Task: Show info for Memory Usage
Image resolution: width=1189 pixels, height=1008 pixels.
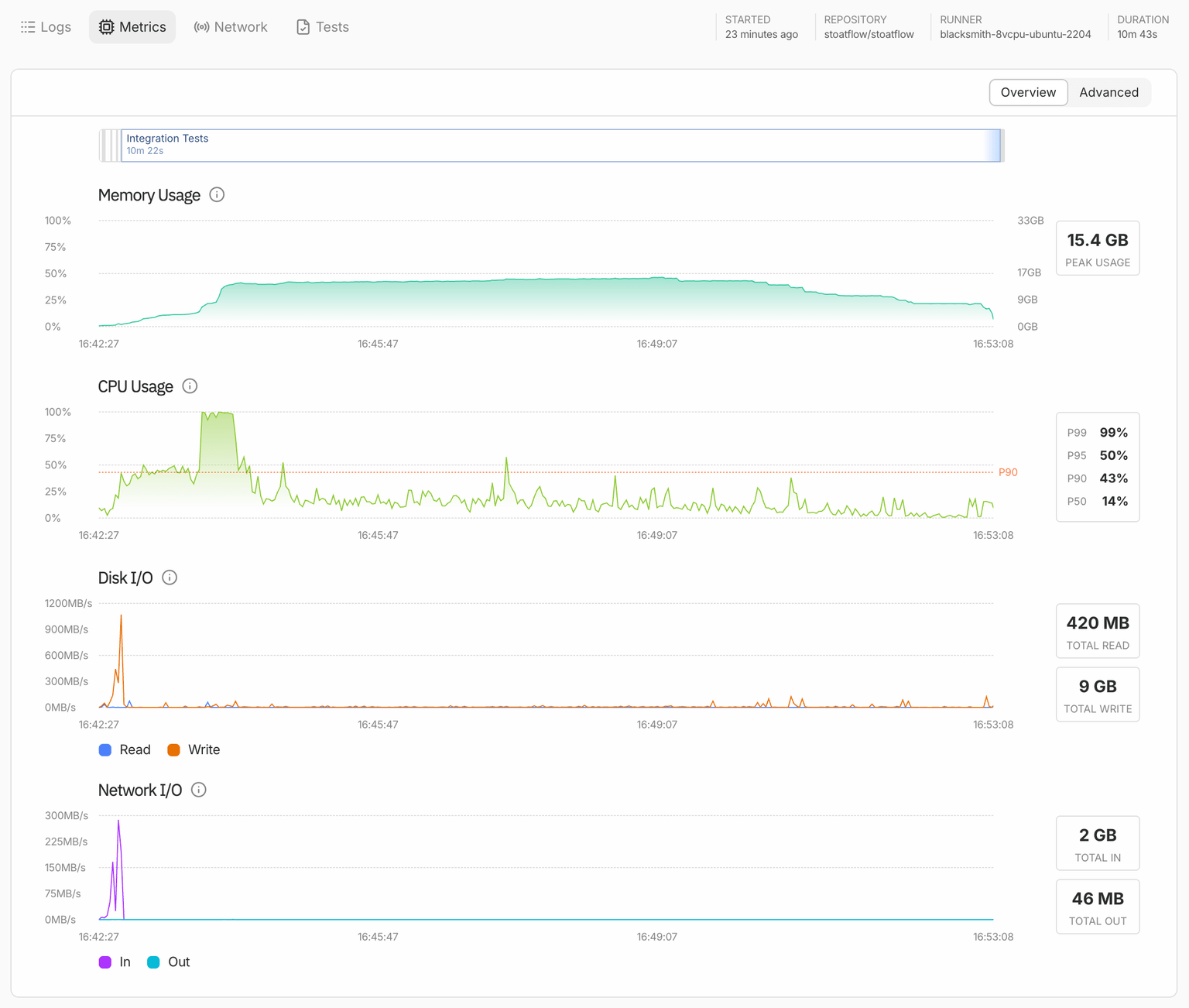Action: (x=217, y=195)
